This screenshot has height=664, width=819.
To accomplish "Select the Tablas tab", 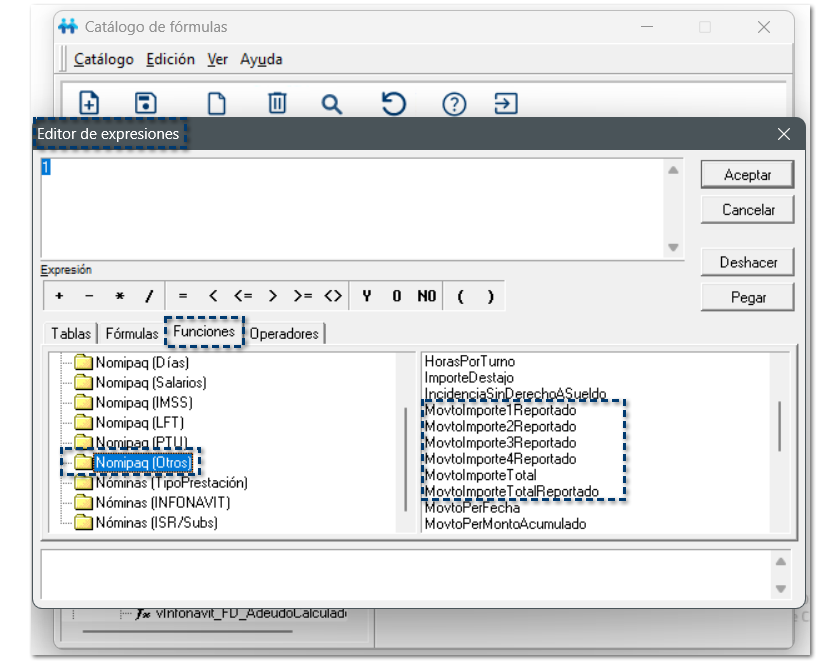I will [x=71, y=333].
